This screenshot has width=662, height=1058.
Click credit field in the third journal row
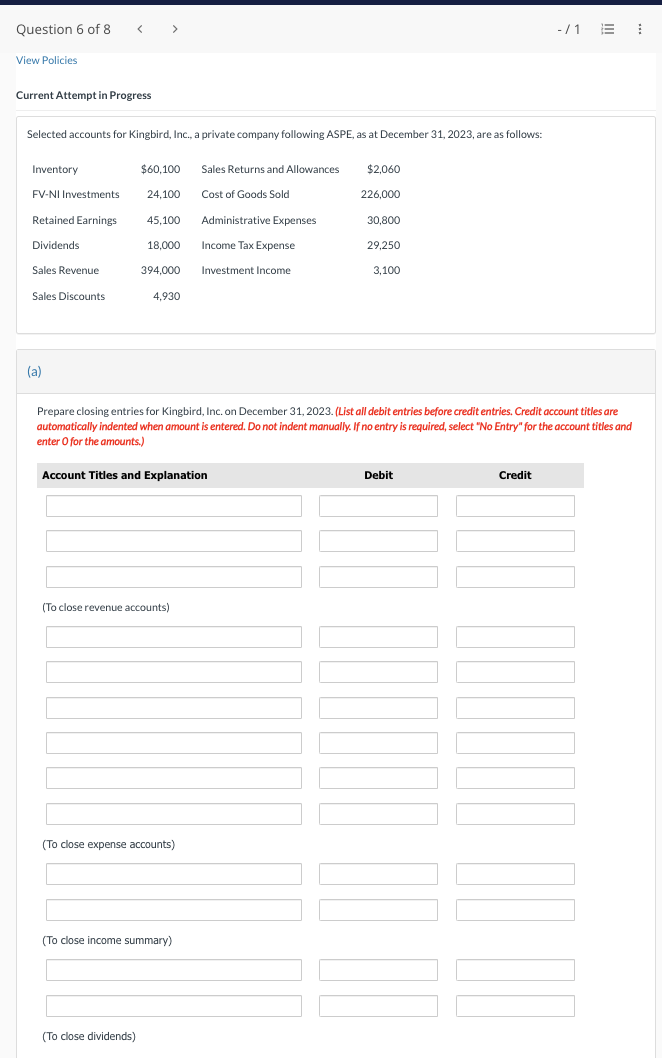(x=515, y=577)
